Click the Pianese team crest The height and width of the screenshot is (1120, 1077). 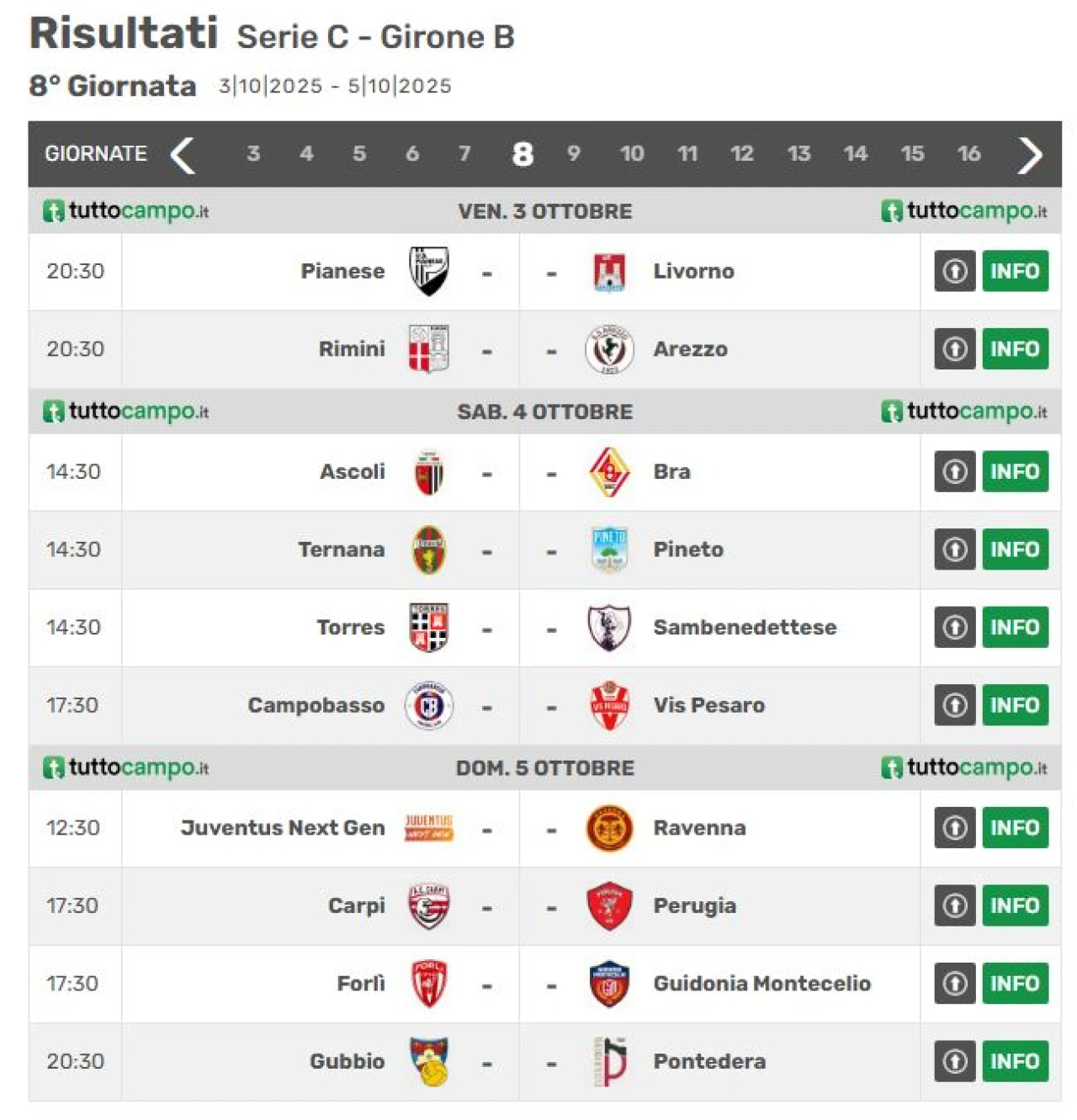point(428,271)
